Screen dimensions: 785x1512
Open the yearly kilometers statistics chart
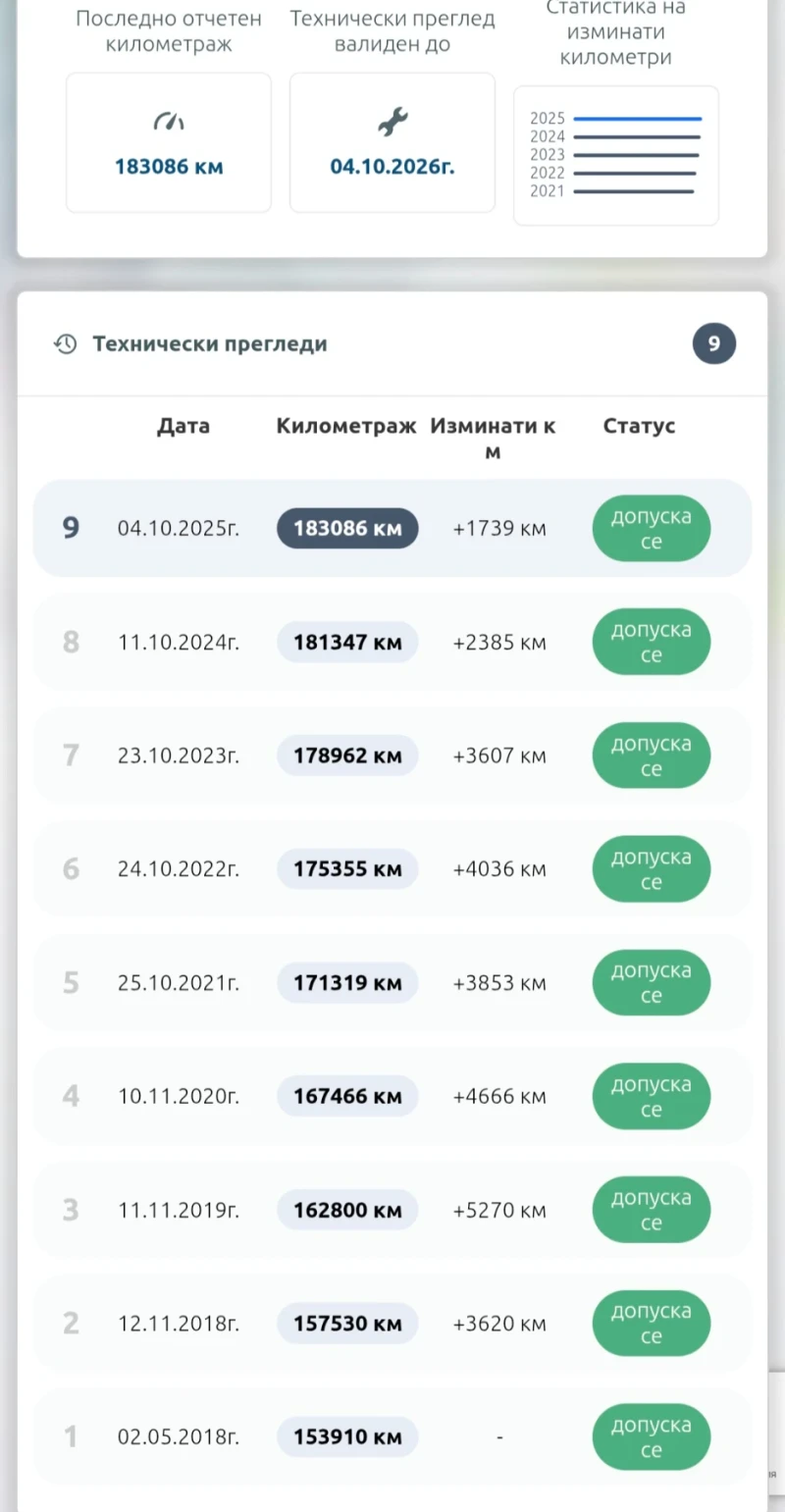click(616, 155)
